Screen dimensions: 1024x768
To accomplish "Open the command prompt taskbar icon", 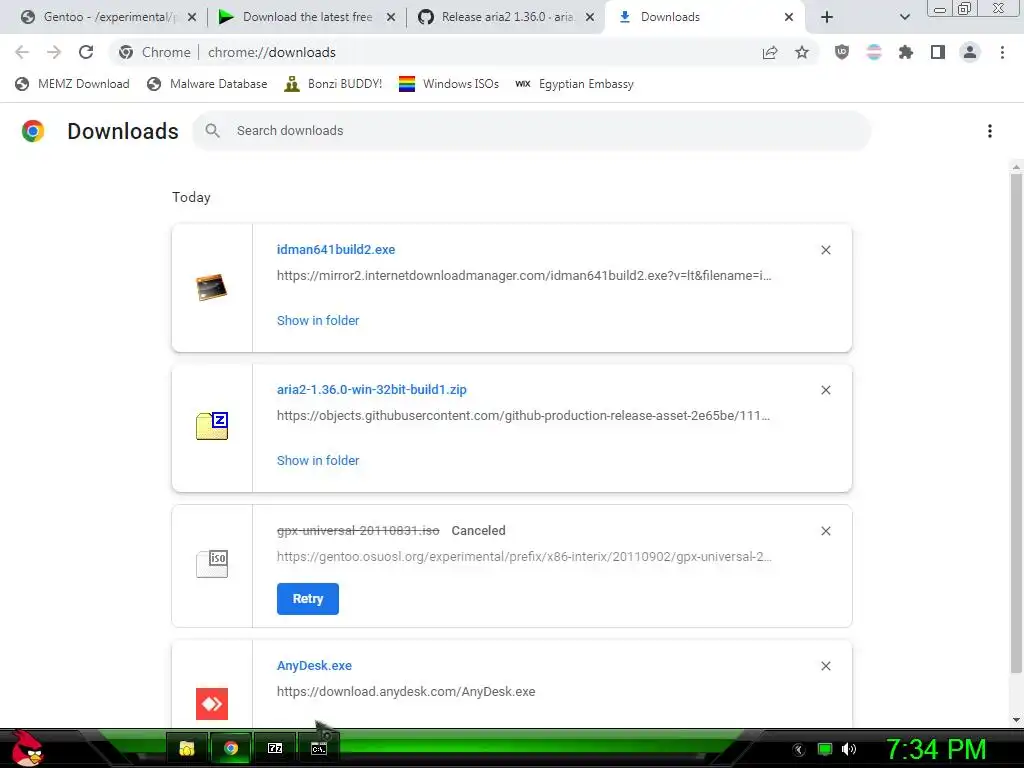I will click(319, 748).
